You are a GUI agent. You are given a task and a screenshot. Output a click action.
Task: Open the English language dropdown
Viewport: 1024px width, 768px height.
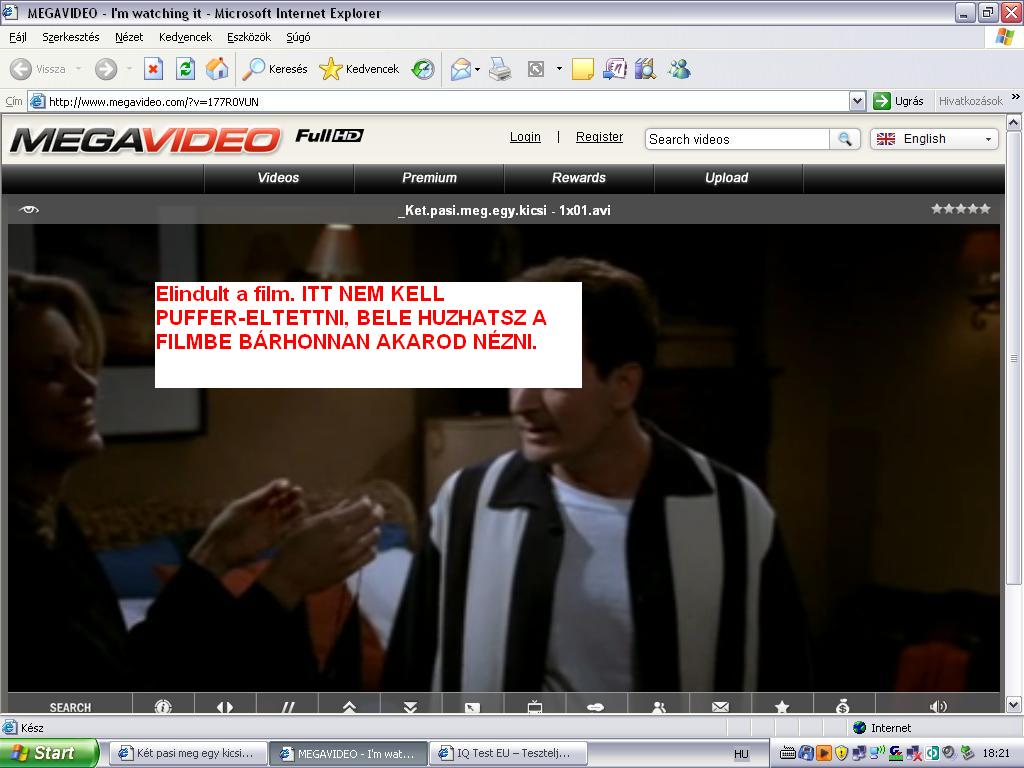[x=934, y=139]
